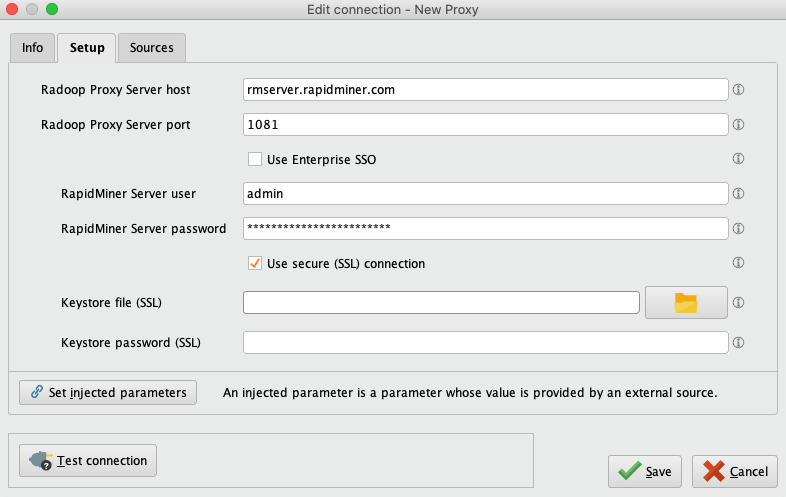The image size is (786, 497).
Task: Focus the Radoop Proxy Server host field
Action: coord(485,90)
